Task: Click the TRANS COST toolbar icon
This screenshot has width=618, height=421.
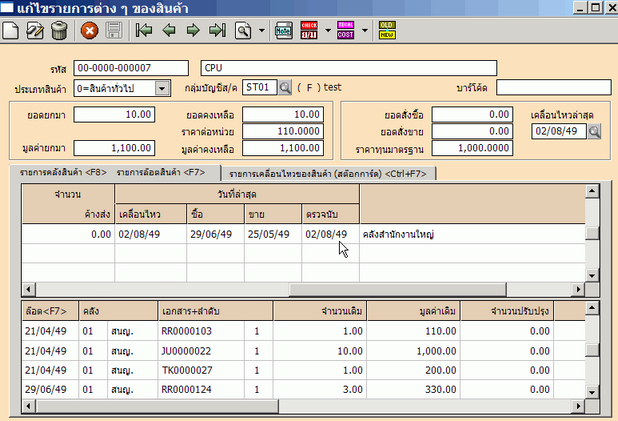Action: (344, 31)
